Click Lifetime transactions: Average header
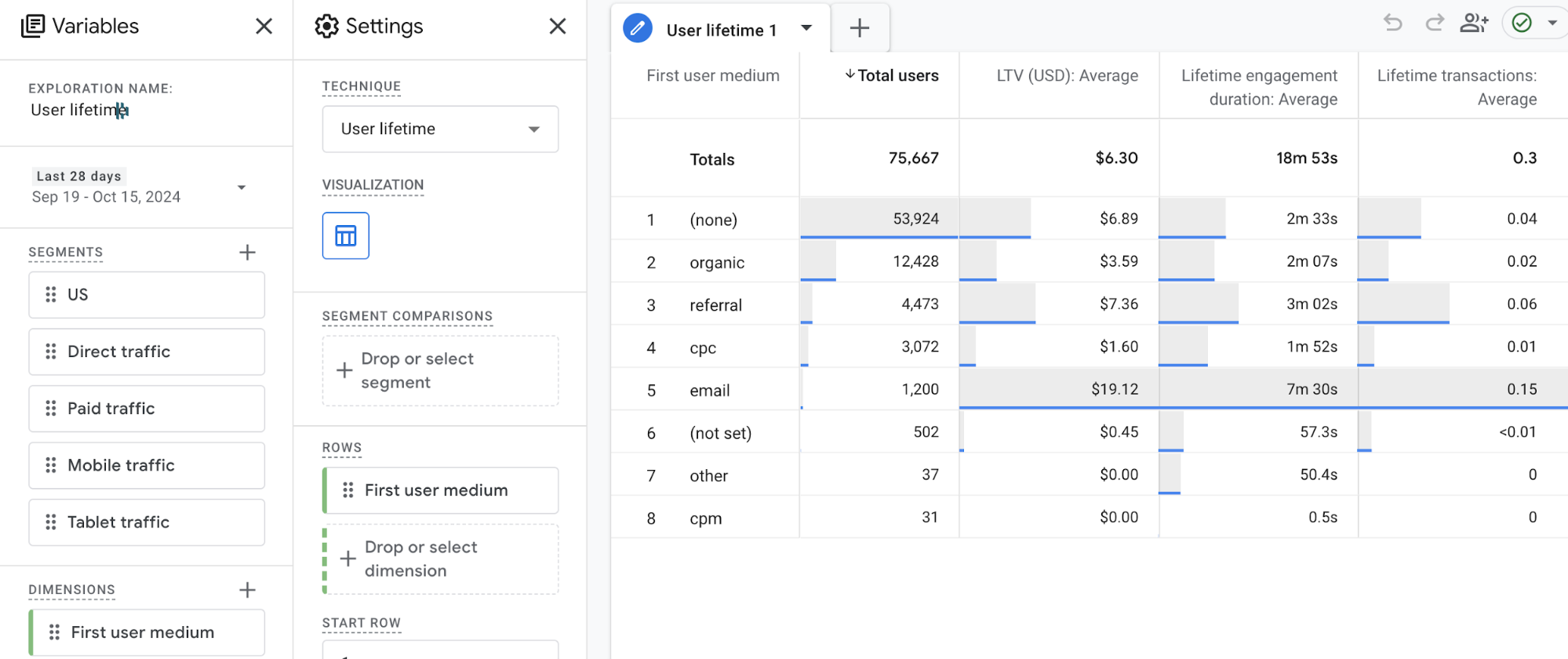1568x659 pixels. (1457, 87)
